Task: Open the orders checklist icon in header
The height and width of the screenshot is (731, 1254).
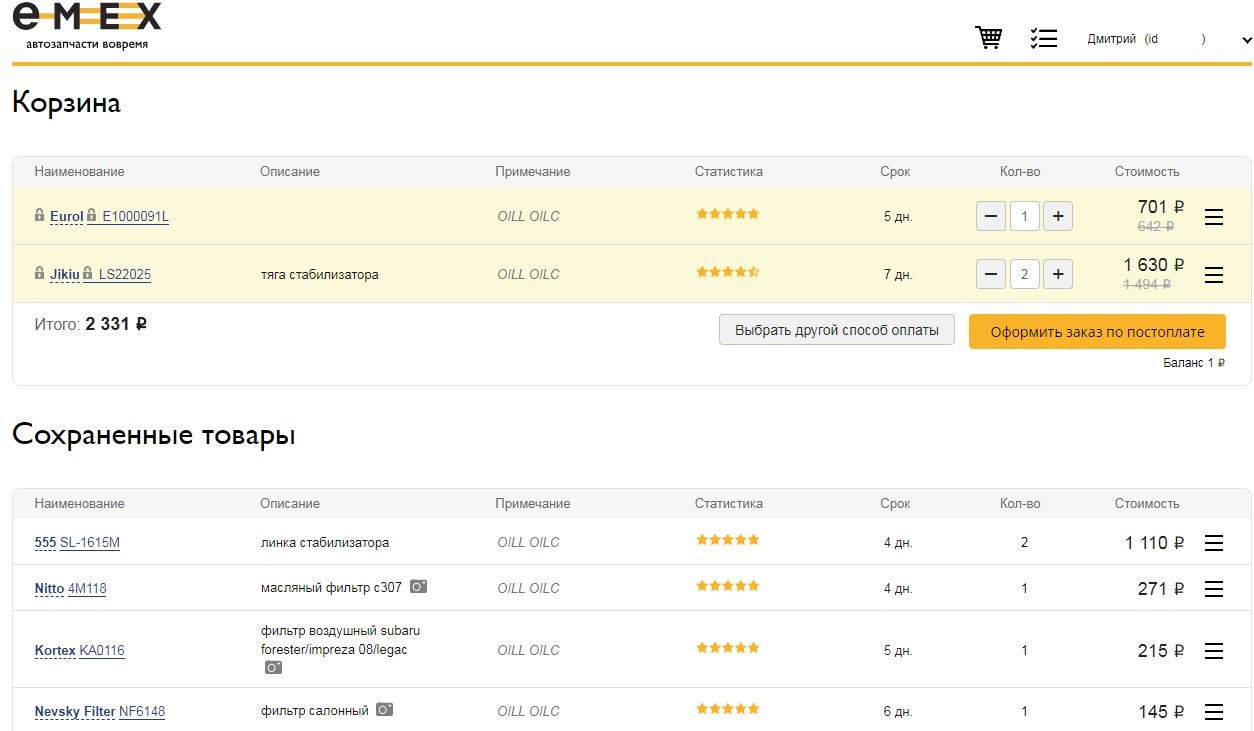Action: click(x=1043, y=38)
